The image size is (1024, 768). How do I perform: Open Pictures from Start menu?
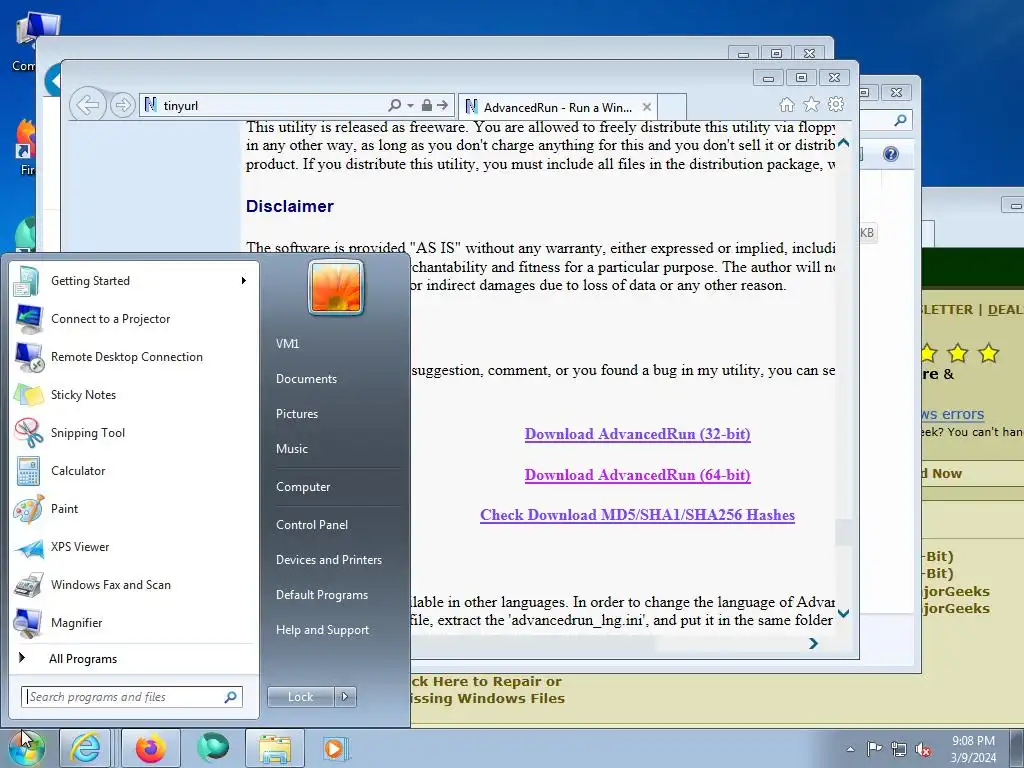pyautogui.click(x=296, y=414)
